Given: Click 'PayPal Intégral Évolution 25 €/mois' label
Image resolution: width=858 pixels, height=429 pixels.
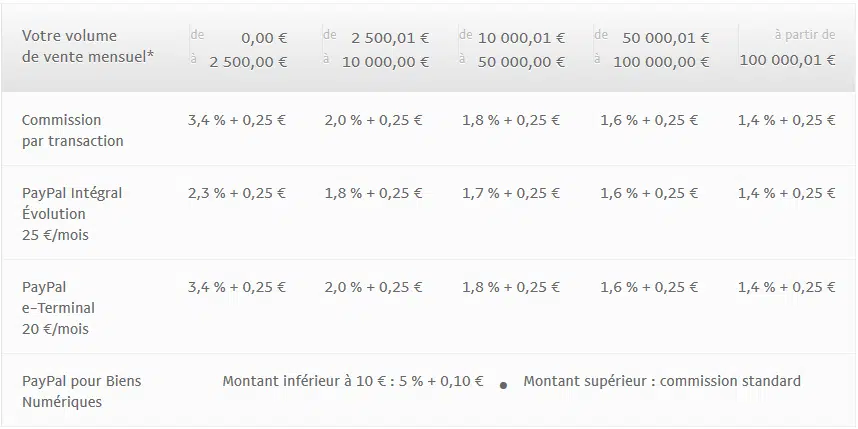Looking at the screenshot, I should tap(72, 214).
